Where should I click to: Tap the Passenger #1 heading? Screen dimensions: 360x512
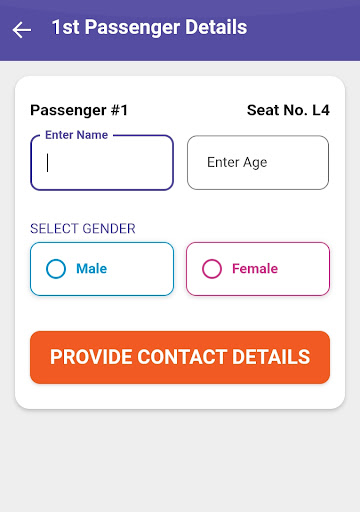click(79, 110)
